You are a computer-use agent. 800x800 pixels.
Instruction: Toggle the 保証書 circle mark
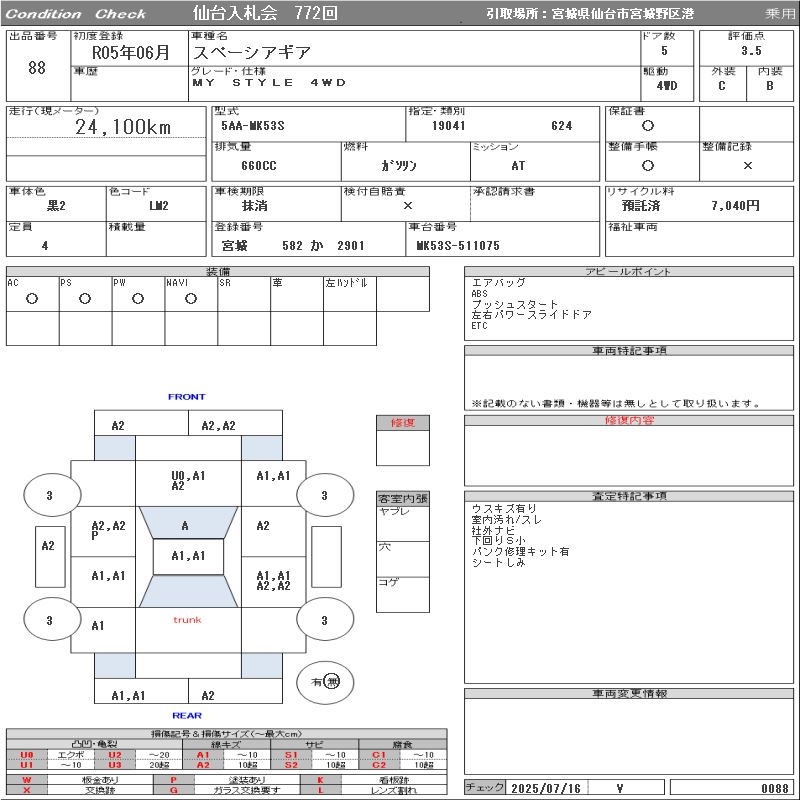point(648,126)
